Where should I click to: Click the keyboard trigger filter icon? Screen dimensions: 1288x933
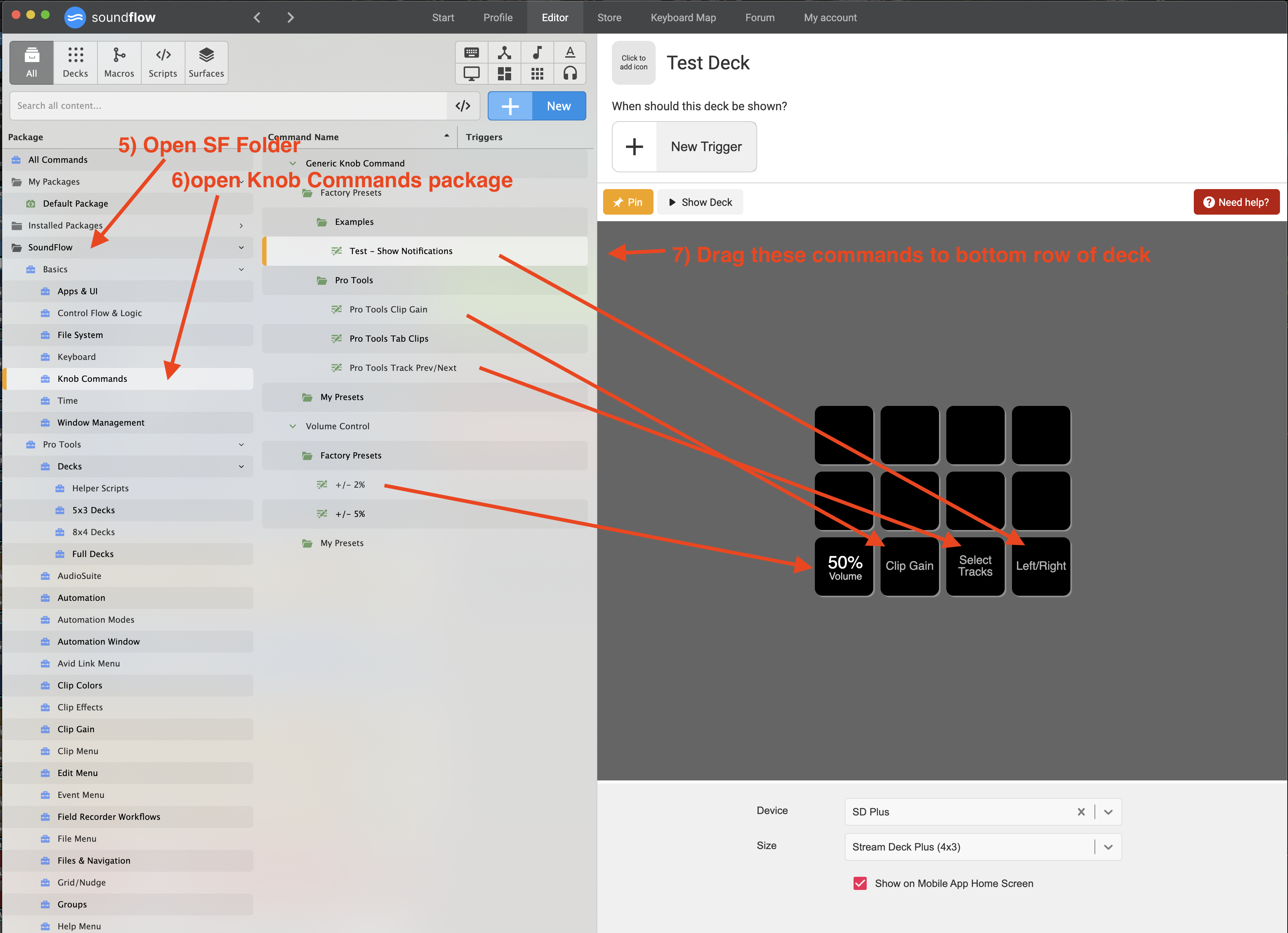pos(471,52)
